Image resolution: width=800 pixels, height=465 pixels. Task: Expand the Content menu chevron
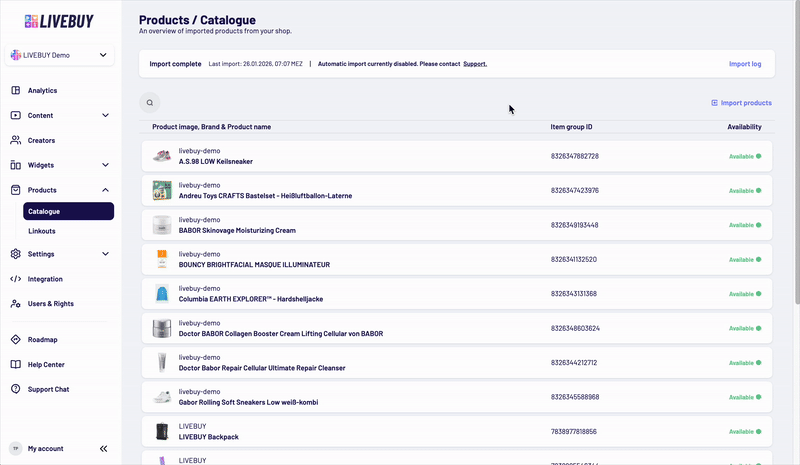(105, 115)
